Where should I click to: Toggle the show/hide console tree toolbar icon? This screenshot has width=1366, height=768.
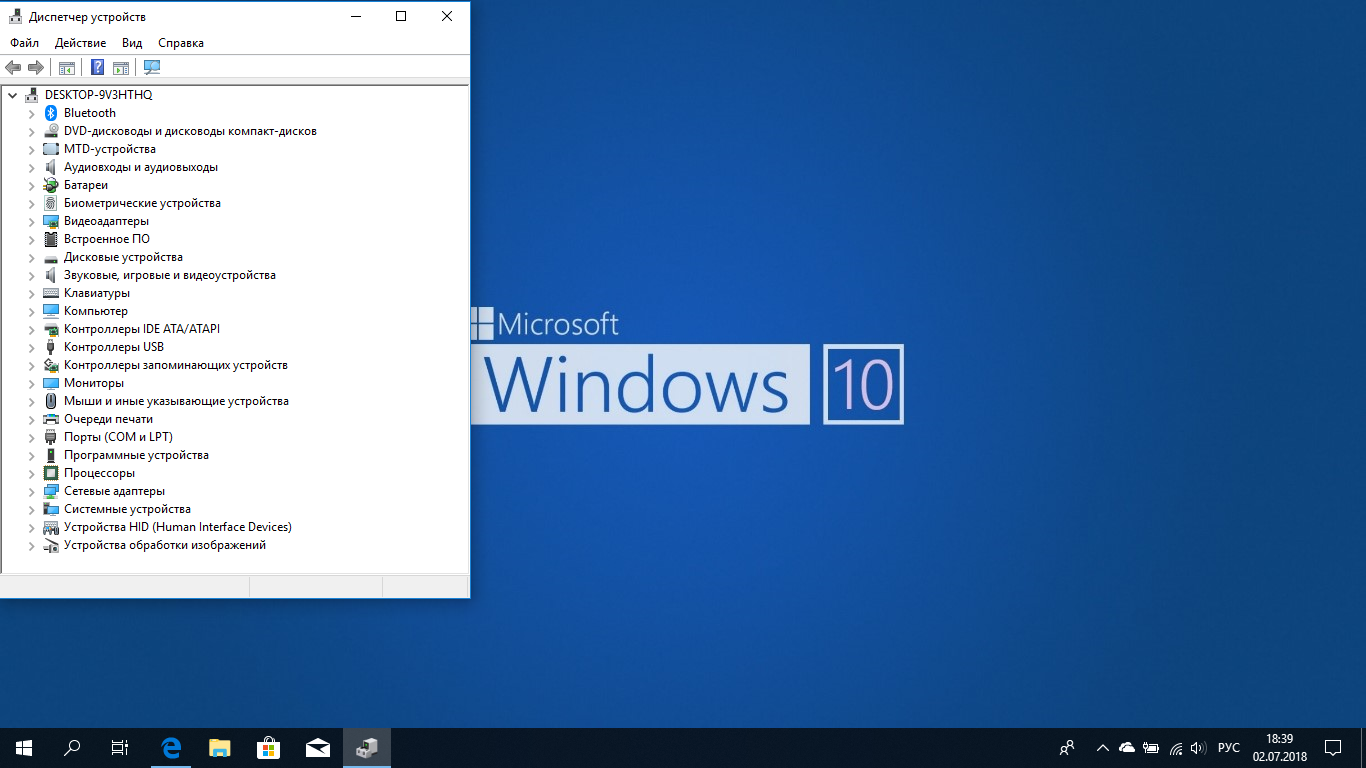click(67, 67)
